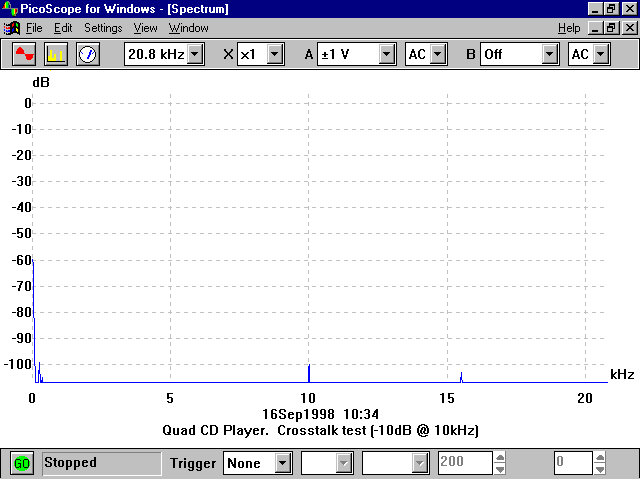Decrease the trigger threshold 200 stepper
The width and height of the screenshot is (640, 480).
500,469
